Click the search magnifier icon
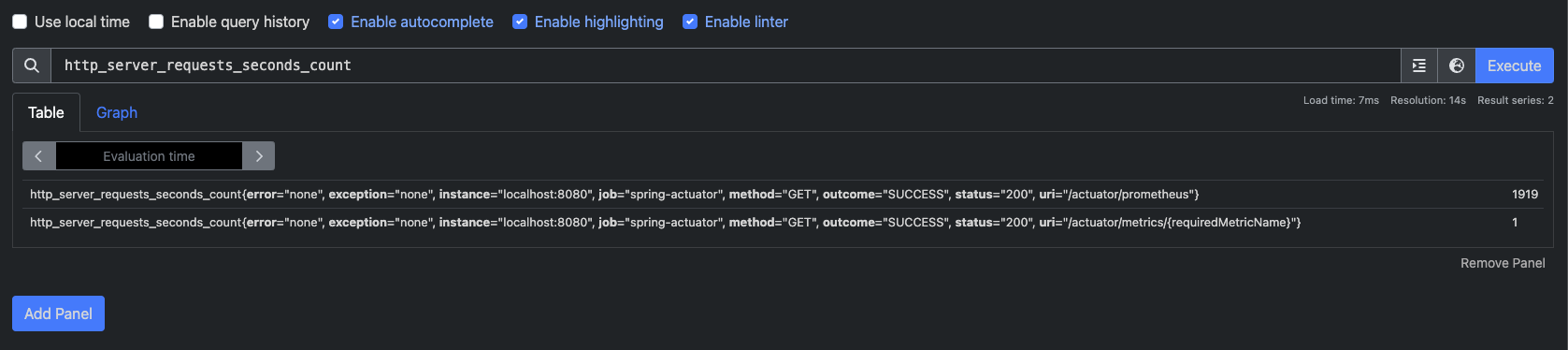Viewport: 1568px width, 350px height. pyautogui.click(x=32, y=66)
